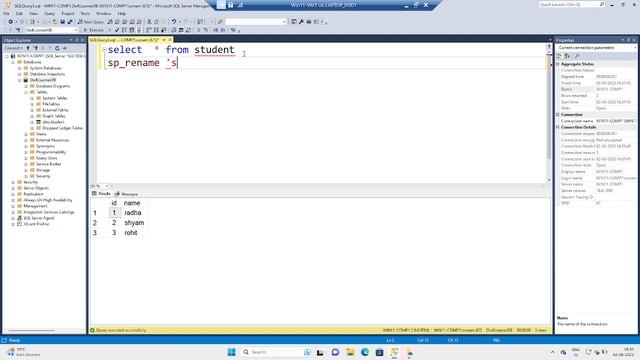
Task: Click the 'radha' result cell
Action: [133, 213]
